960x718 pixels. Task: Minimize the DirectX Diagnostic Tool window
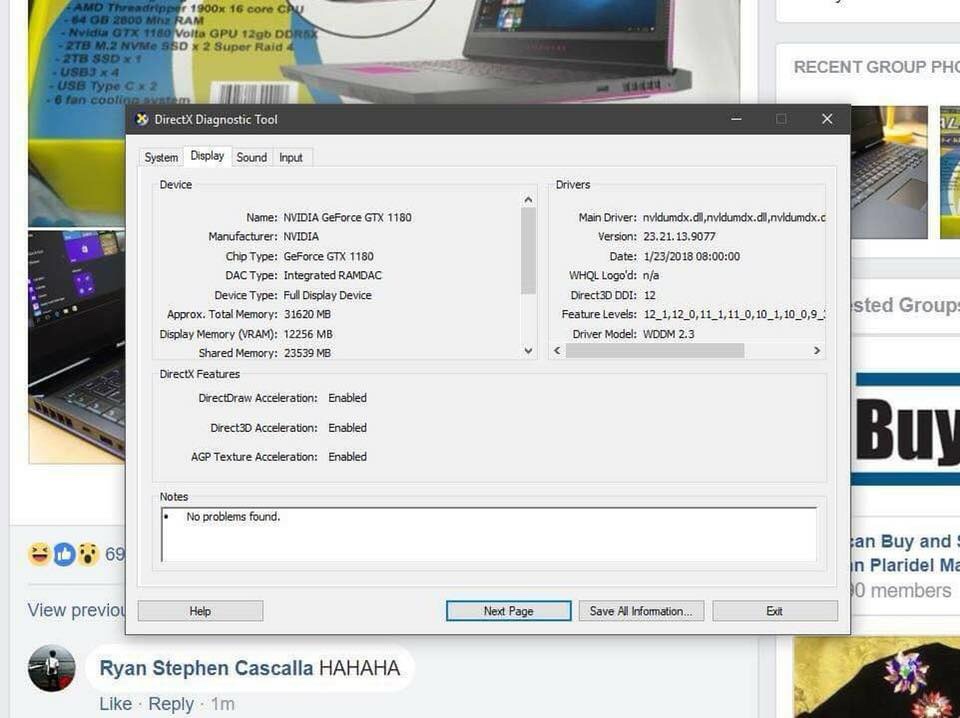(x=737, y=119)
